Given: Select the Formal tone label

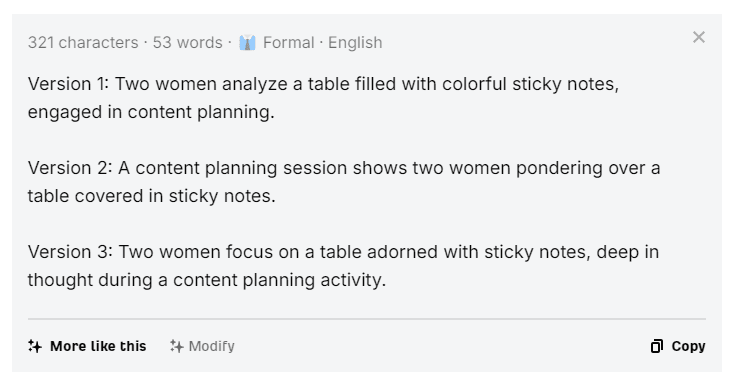Looking at the screenshot, I should (288, 42).
